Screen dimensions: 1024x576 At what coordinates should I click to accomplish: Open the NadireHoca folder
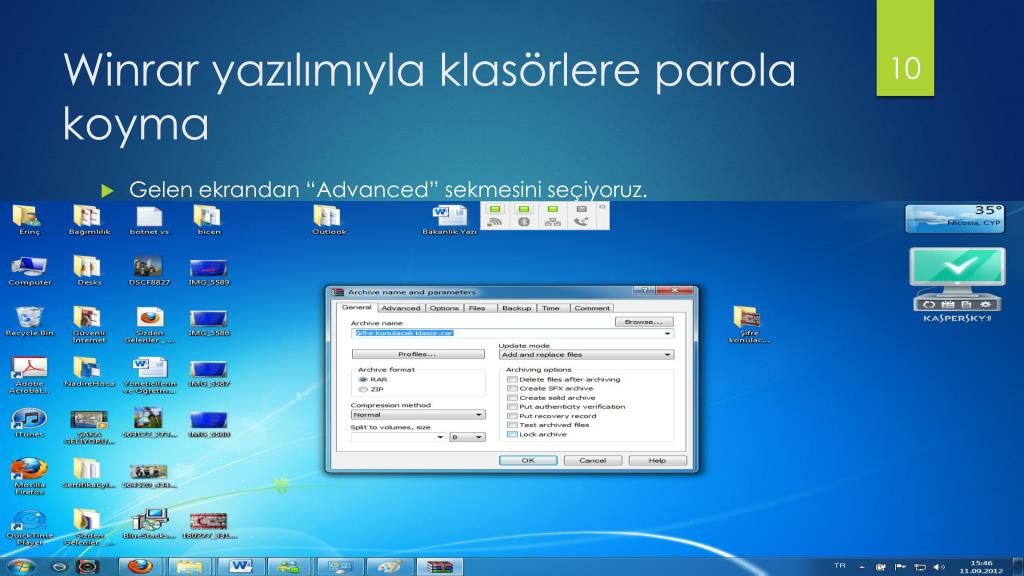(x=89, y=372)
